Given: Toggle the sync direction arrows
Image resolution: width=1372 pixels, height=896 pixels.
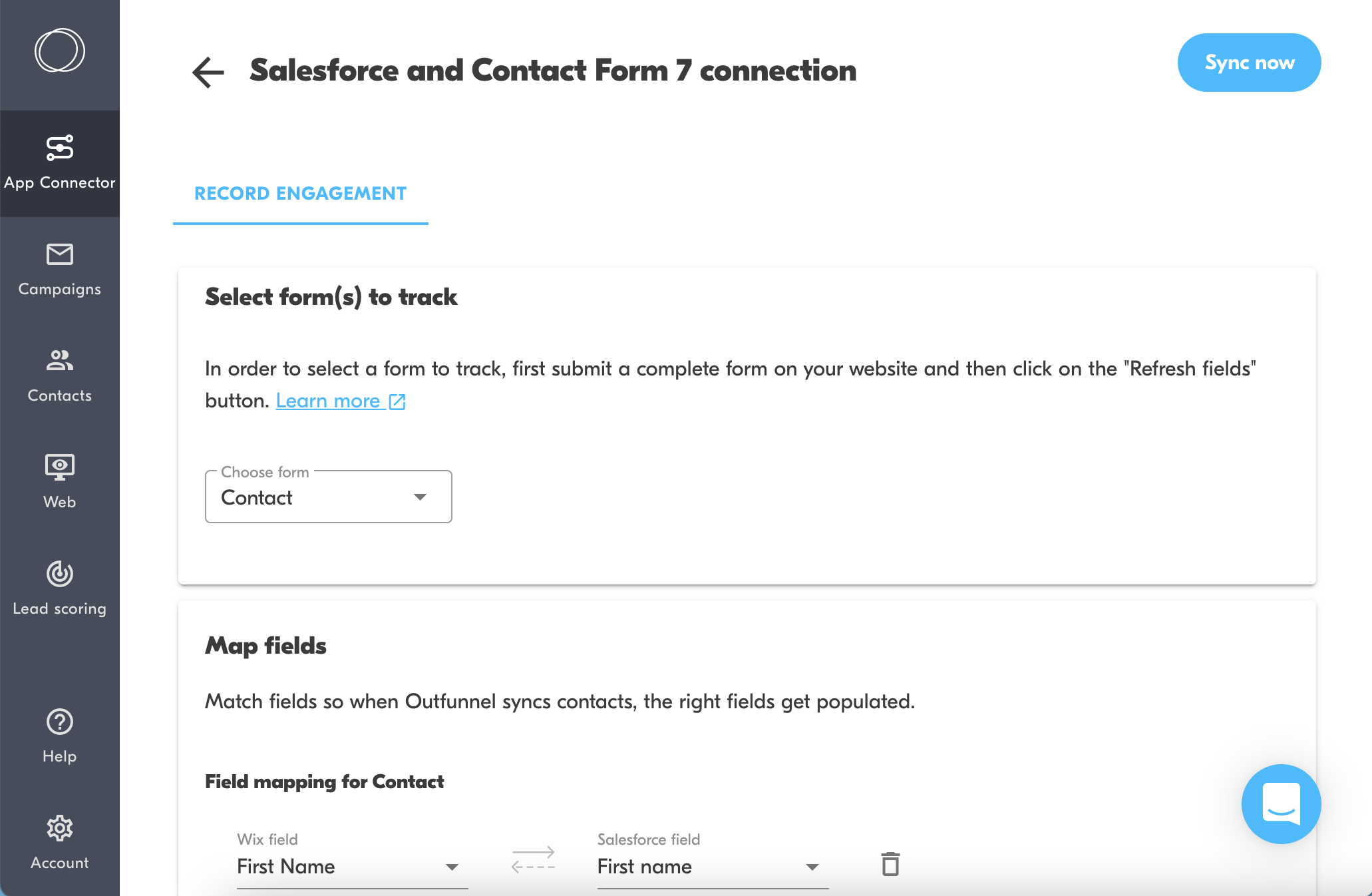Looking at the screenshot, I should [533, 859].
